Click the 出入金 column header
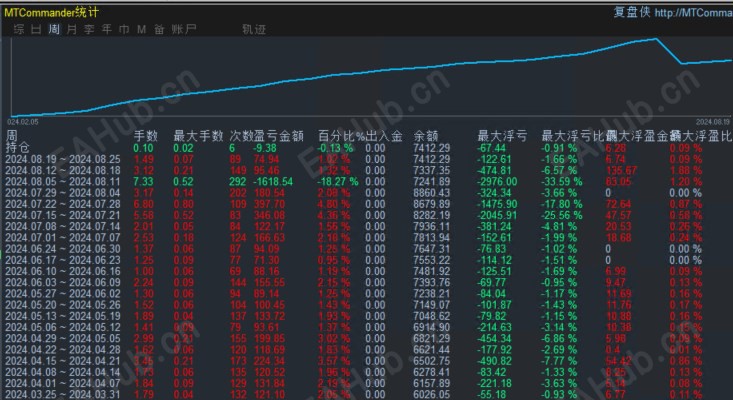The image size is (733, 400). [384, 136]
